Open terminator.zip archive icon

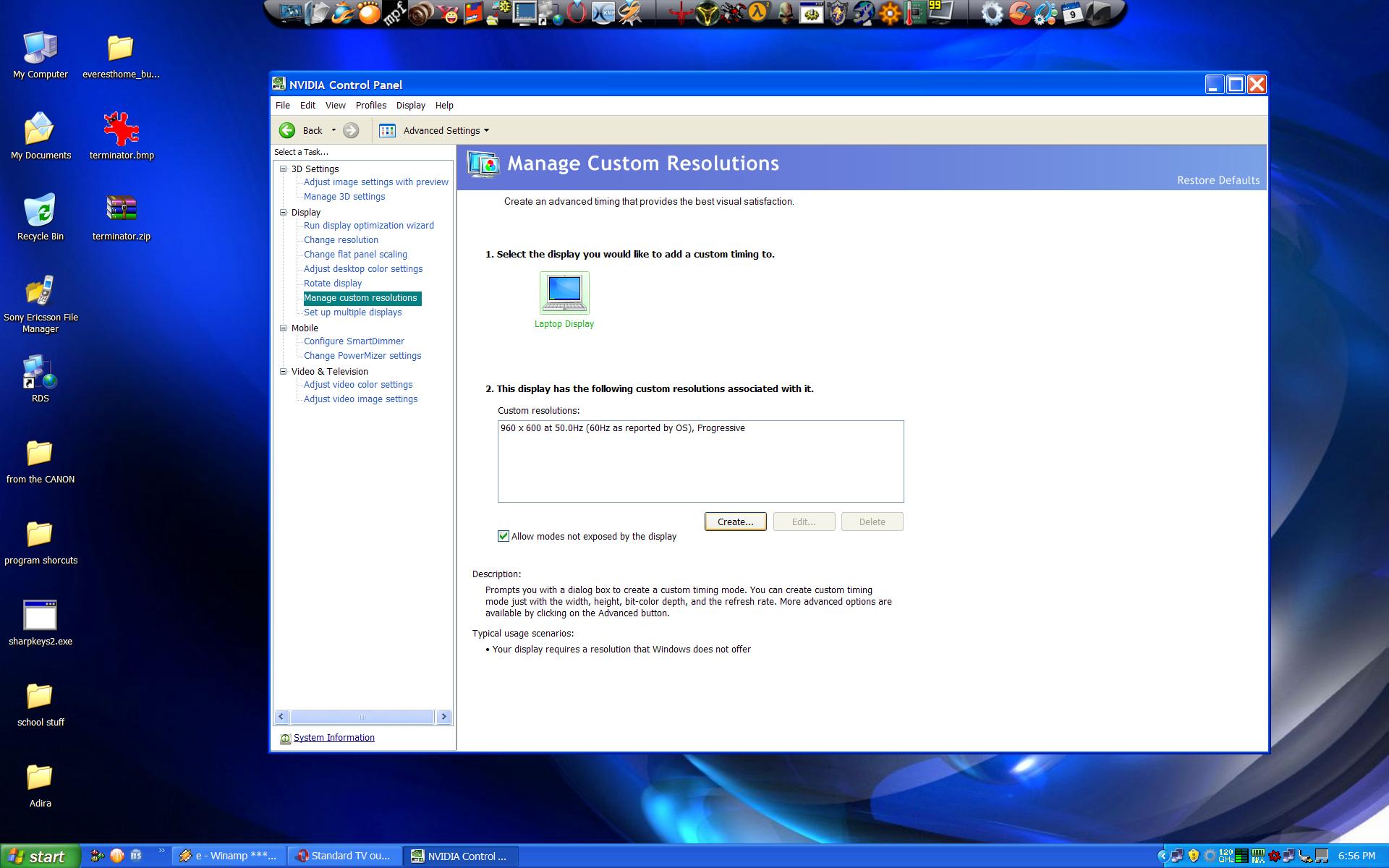[x=122, y=210]
